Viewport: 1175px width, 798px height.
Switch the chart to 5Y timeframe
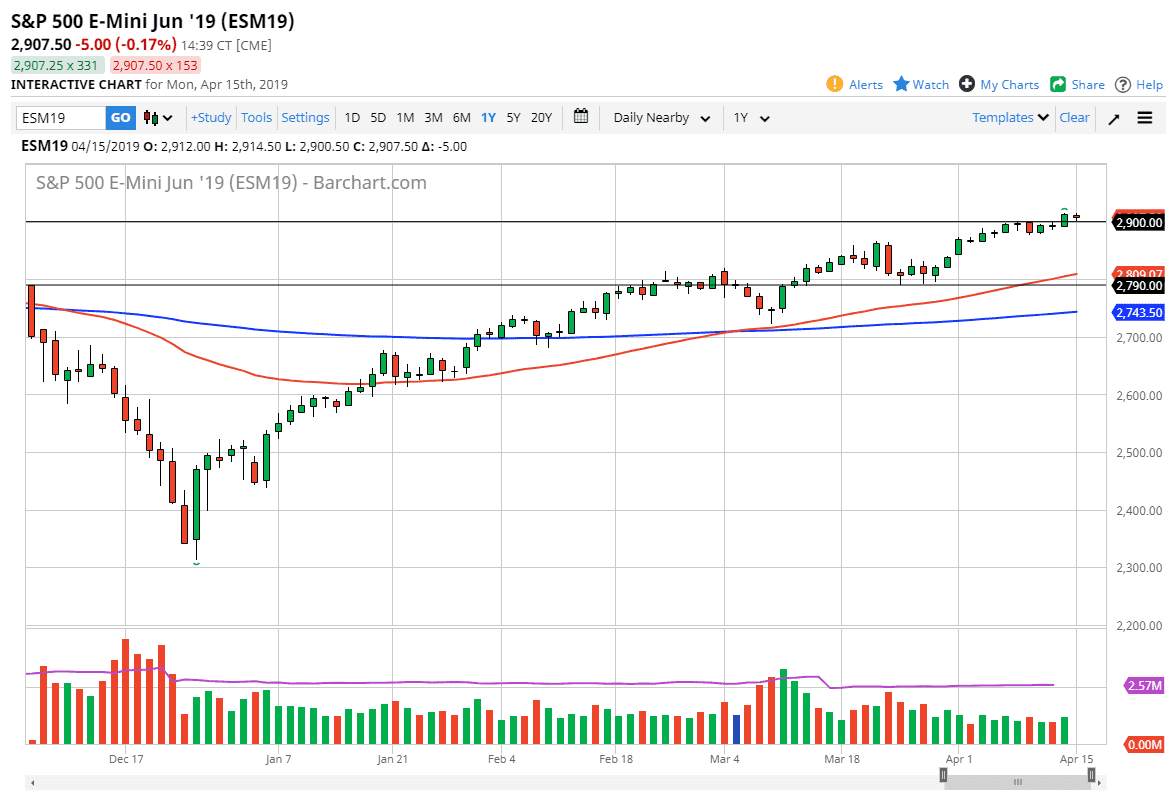pyautogui.click(x=513, y=117)
